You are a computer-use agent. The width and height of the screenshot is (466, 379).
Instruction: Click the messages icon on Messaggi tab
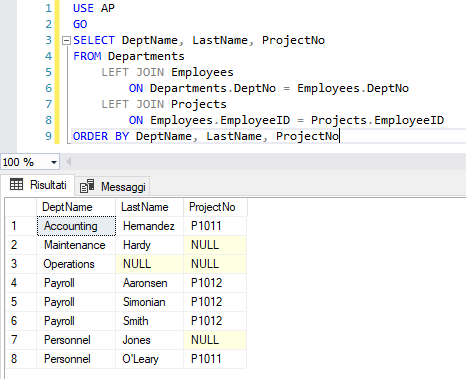pos(87,186)
